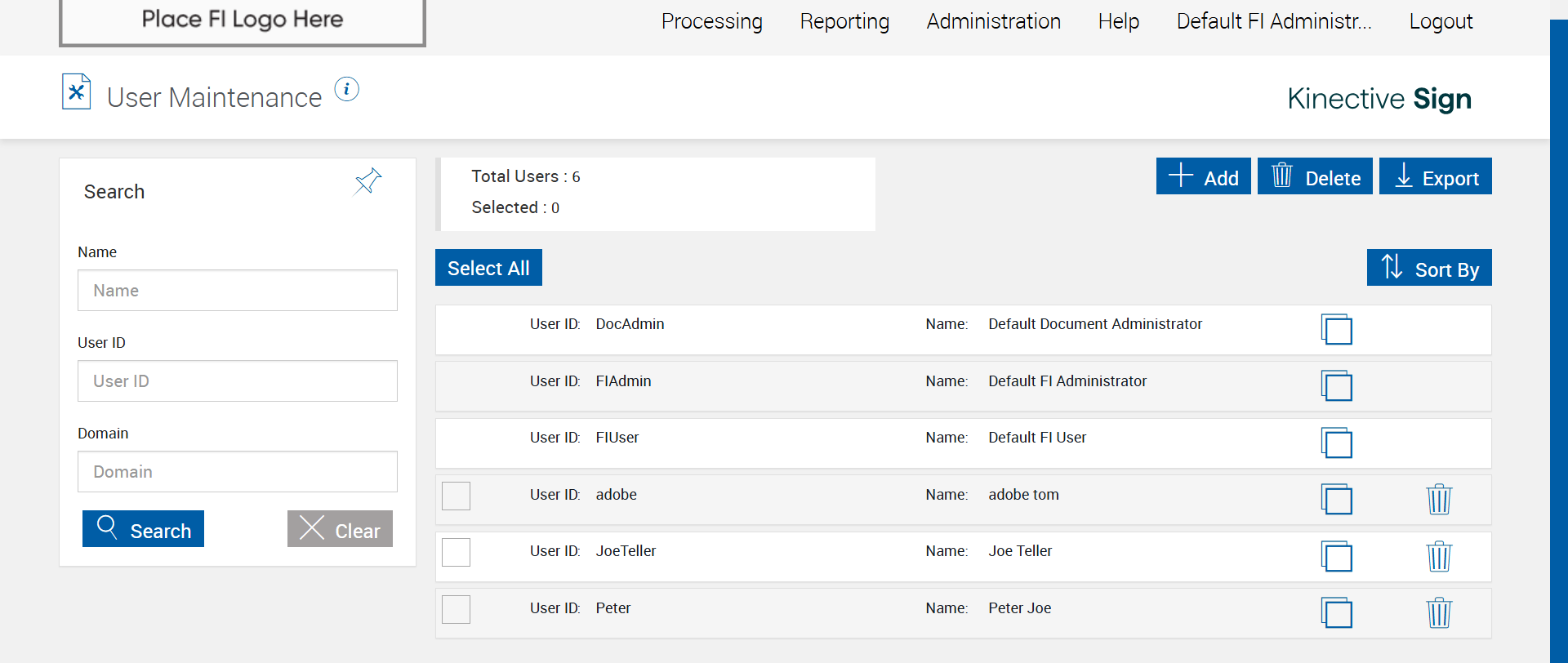The width and height of the screenshot is (1568, 663).
Task: Open the Sort By options
Action: [x=1428, y=268]
